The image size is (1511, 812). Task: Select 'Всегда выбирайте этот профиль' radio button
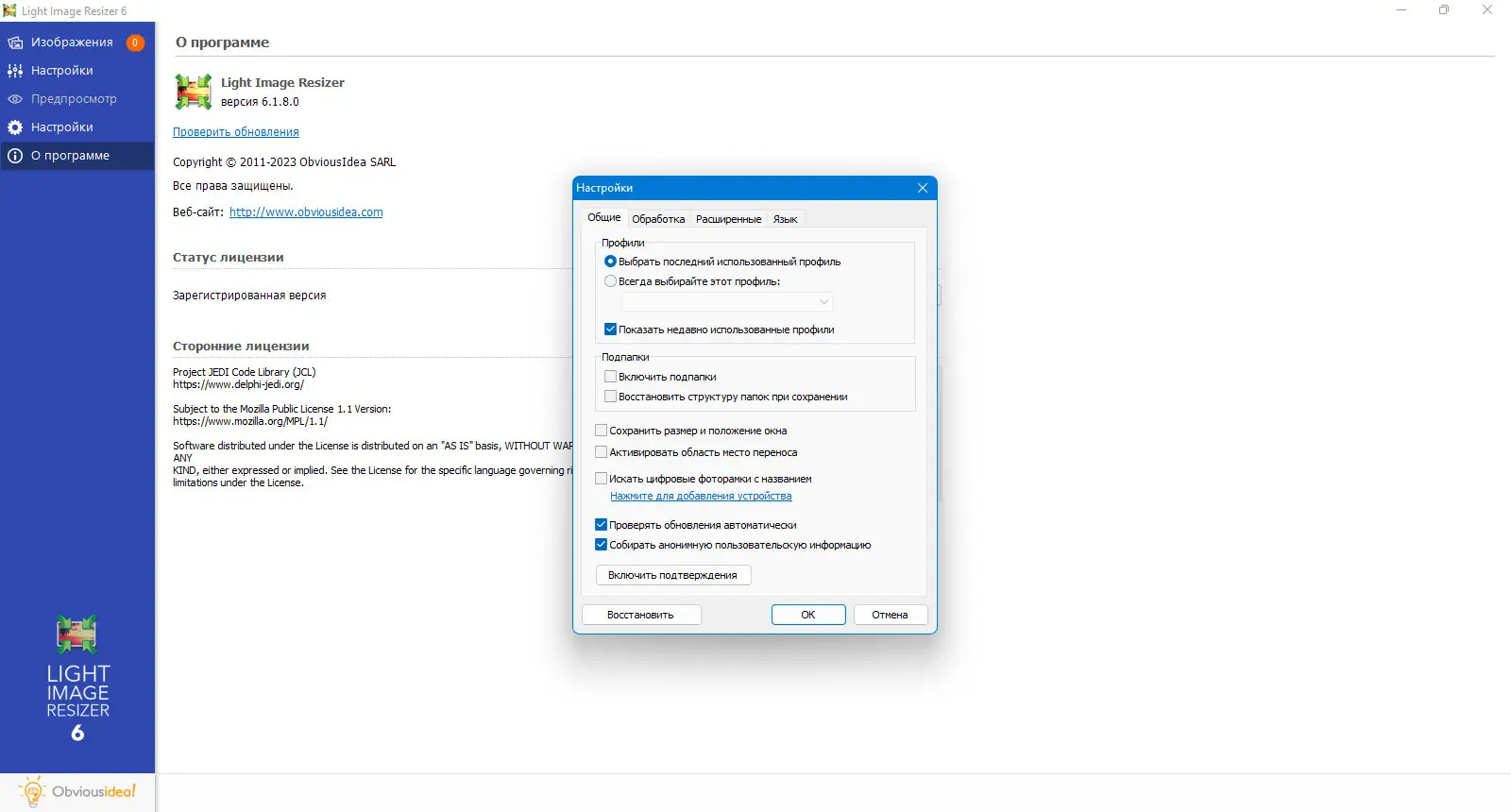pos(610,281)
